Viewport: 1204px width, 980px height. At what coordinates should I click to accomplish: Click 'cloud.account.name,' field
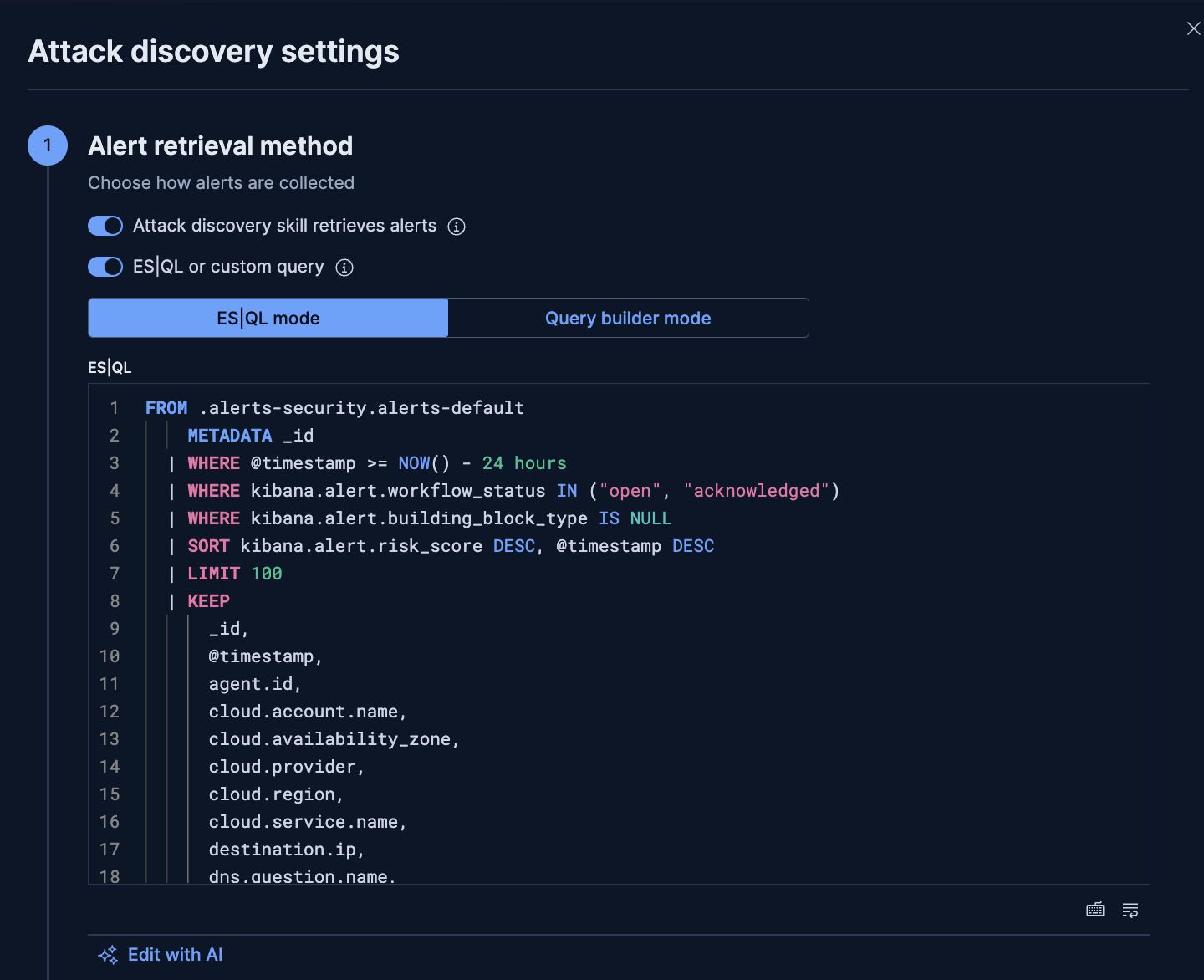[x=308, y=712]
